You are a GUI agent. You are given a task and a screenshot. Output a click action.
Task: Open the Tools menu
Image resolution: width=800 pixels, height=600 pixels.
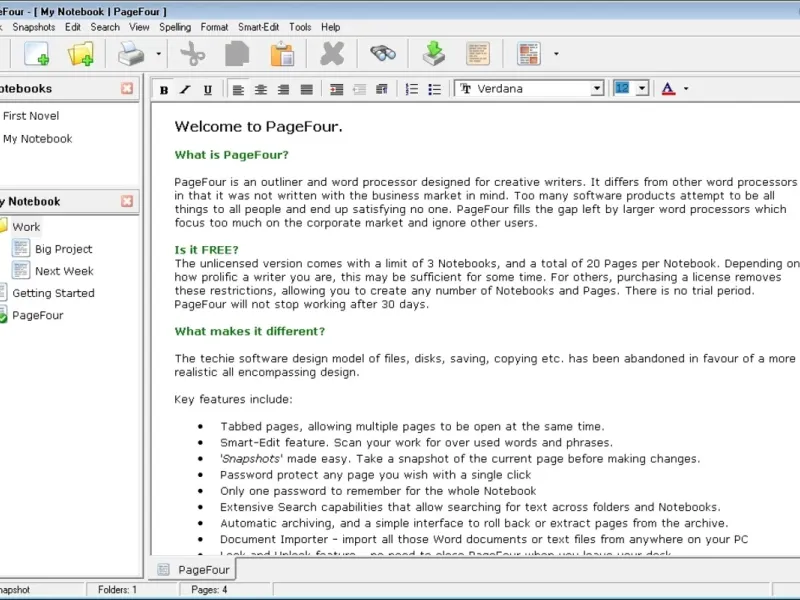click(x=300, y=27)
